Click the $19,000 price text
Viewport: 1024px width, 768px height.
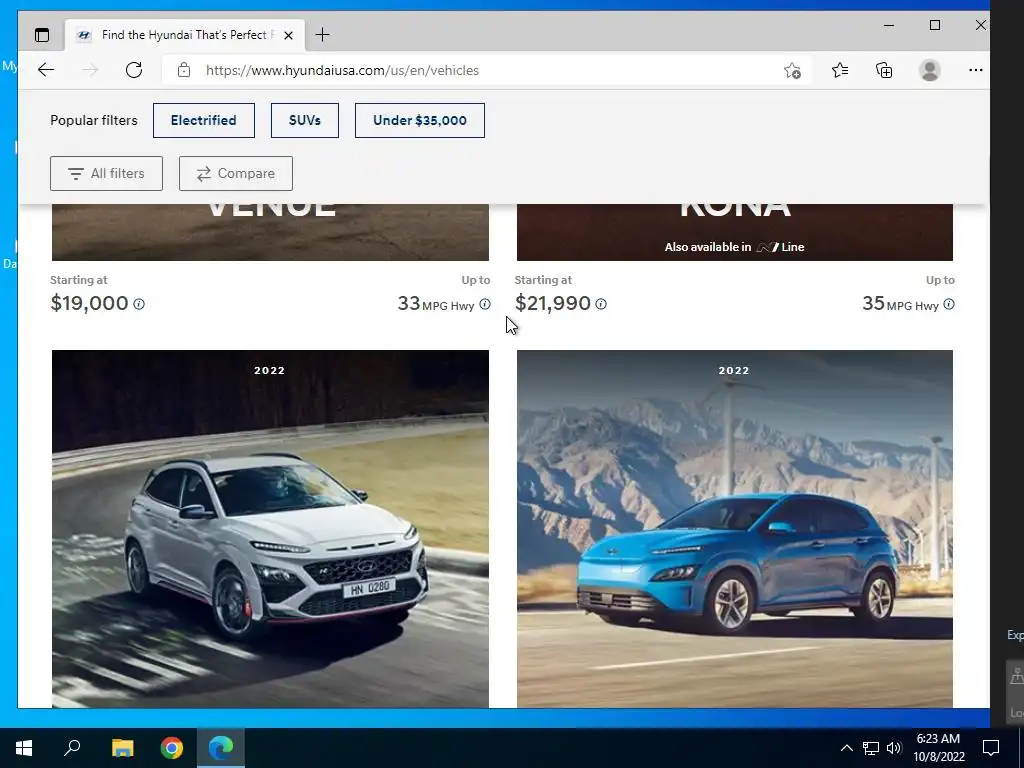(89, 304)
